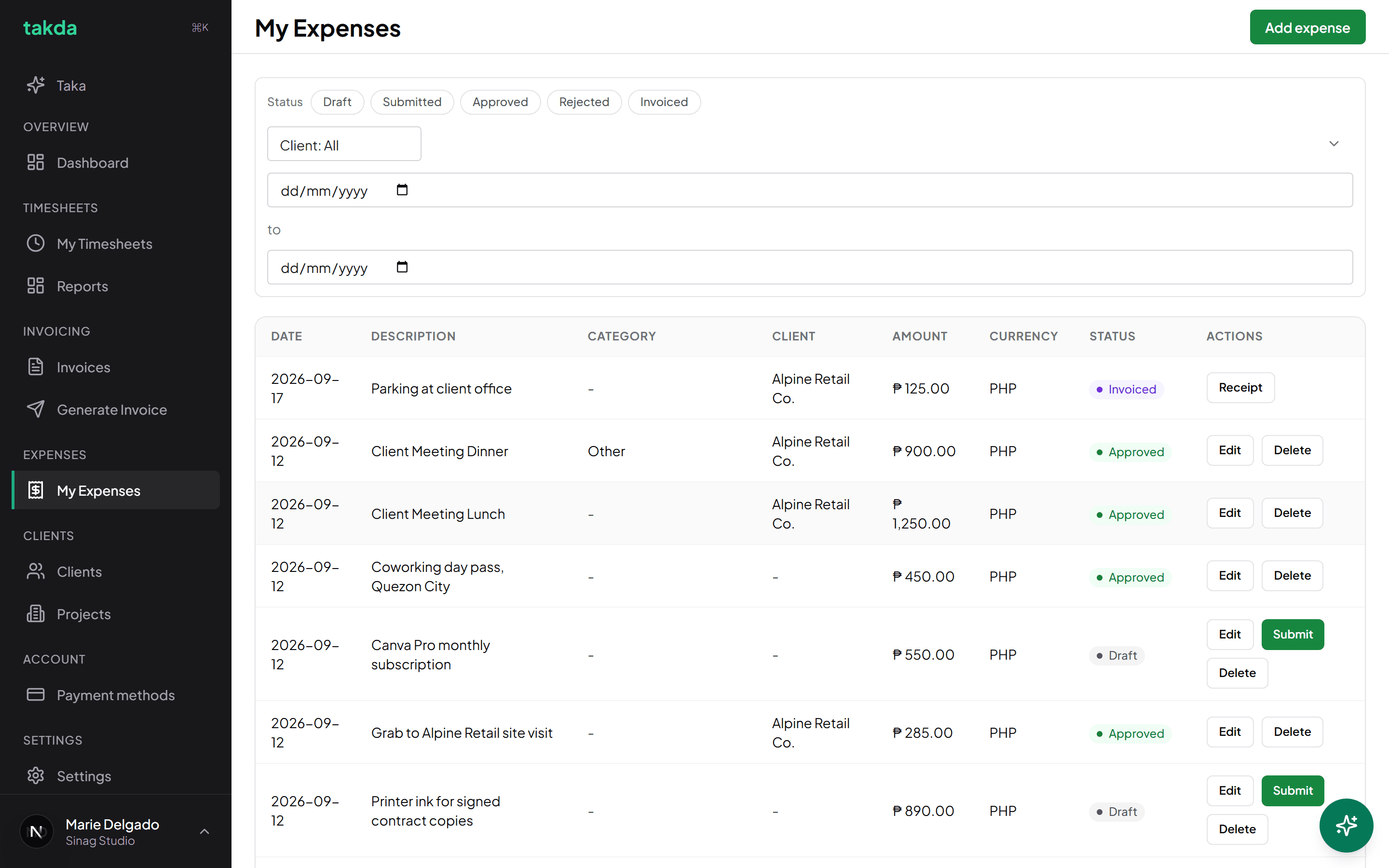Delete the Client Meeting Lunch expense
Viewport: 1389px width, 868px height.
coord(1292,513)
